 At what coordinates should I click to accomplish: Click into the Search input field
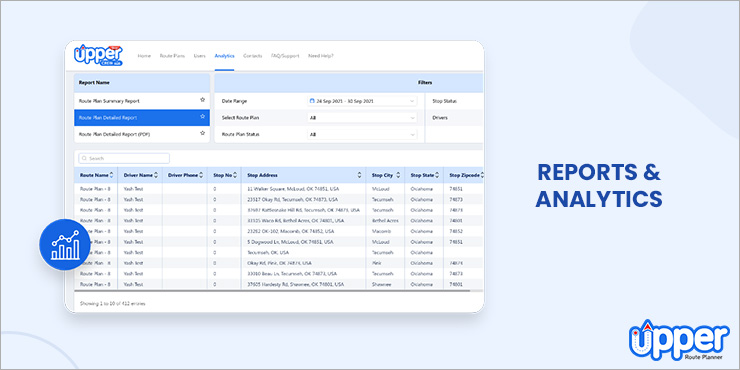[x=124, y=159]
